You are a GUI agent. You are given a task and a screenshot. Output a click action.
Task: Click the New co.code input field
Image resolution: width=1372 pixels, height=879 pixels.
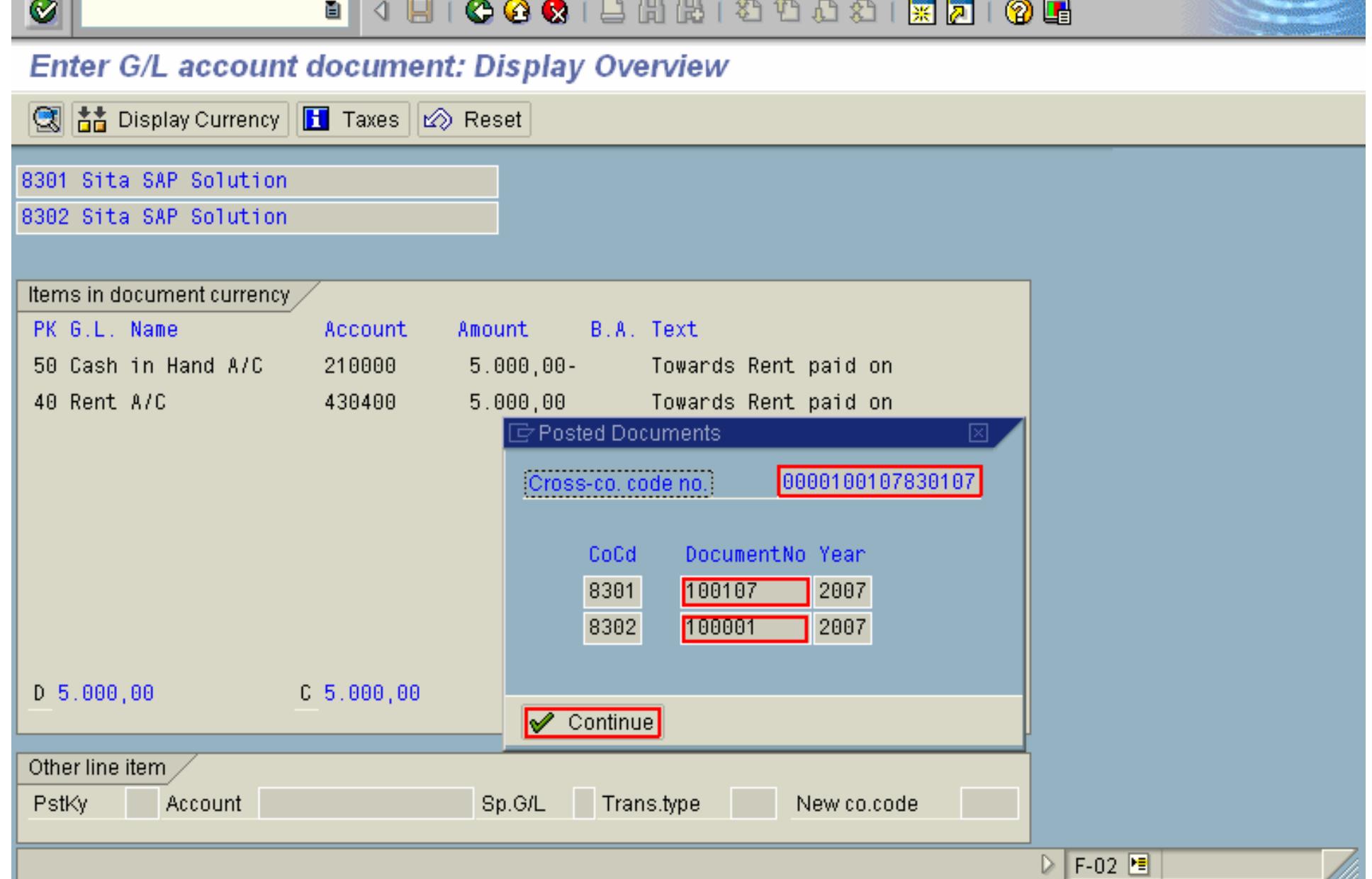click(x=989, y=804)
